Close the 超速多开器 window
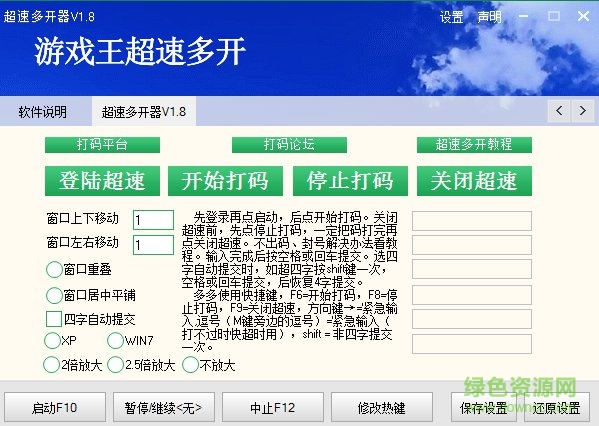The height and width of the screenshot is (426, 599). 583,16
